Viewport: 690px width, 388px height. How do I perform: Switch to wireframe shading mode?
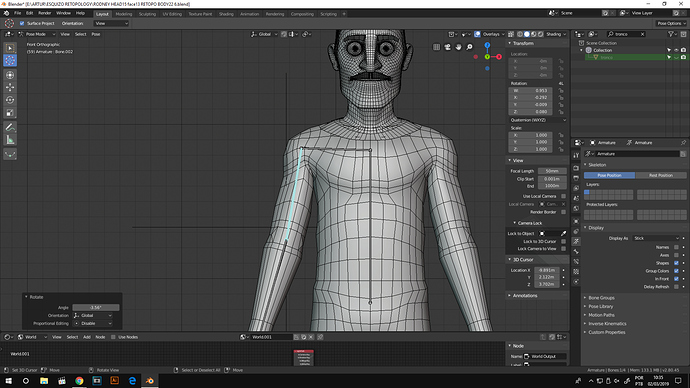click(520, 34)
